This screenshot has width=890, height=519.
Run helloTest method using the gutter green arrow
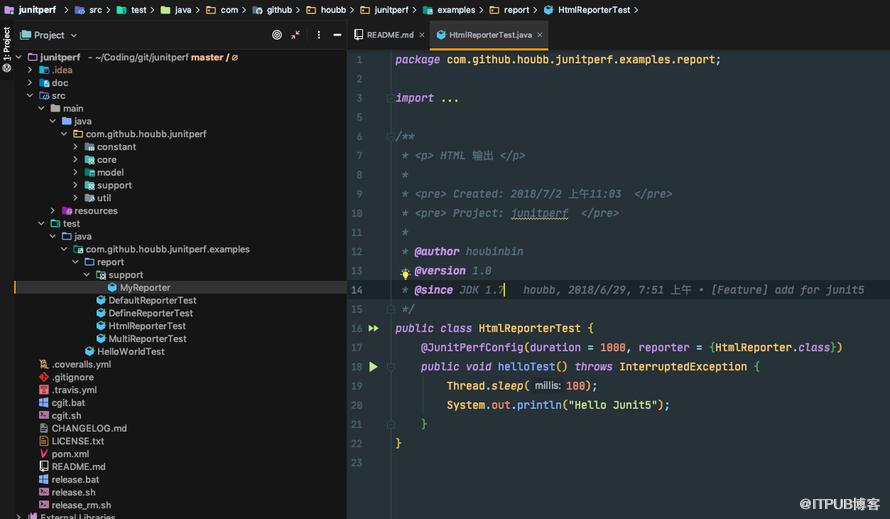coord(373,367)
